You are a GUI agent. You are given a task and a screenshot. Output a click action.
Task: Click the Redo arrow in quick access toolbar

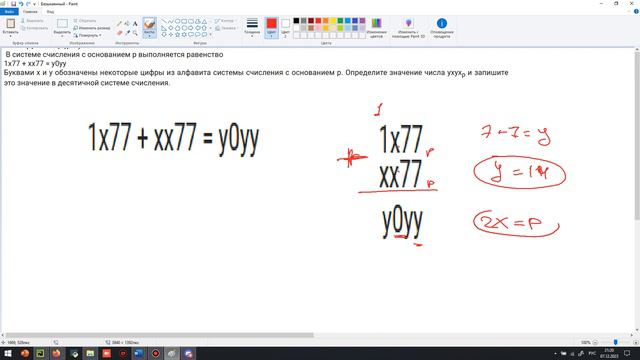(28, 4)
